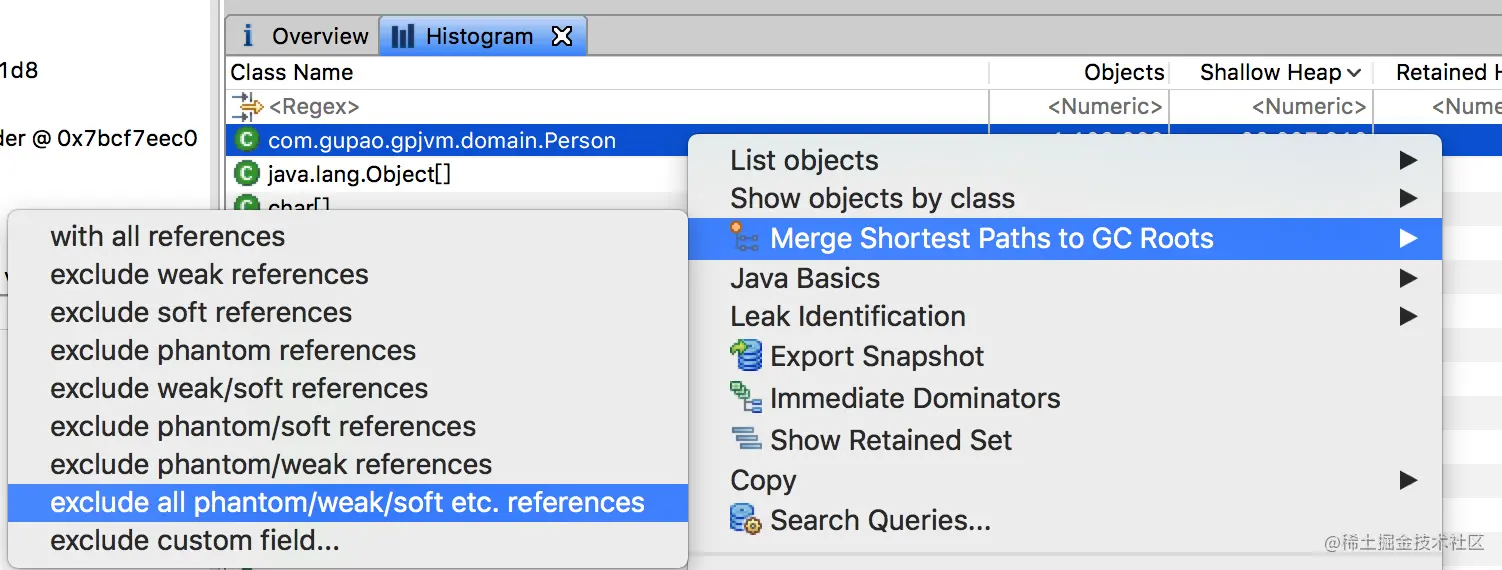Select the with all references option
This screenshot has height=570, width=1502.
pyautogui.click(x=167, y=236)
